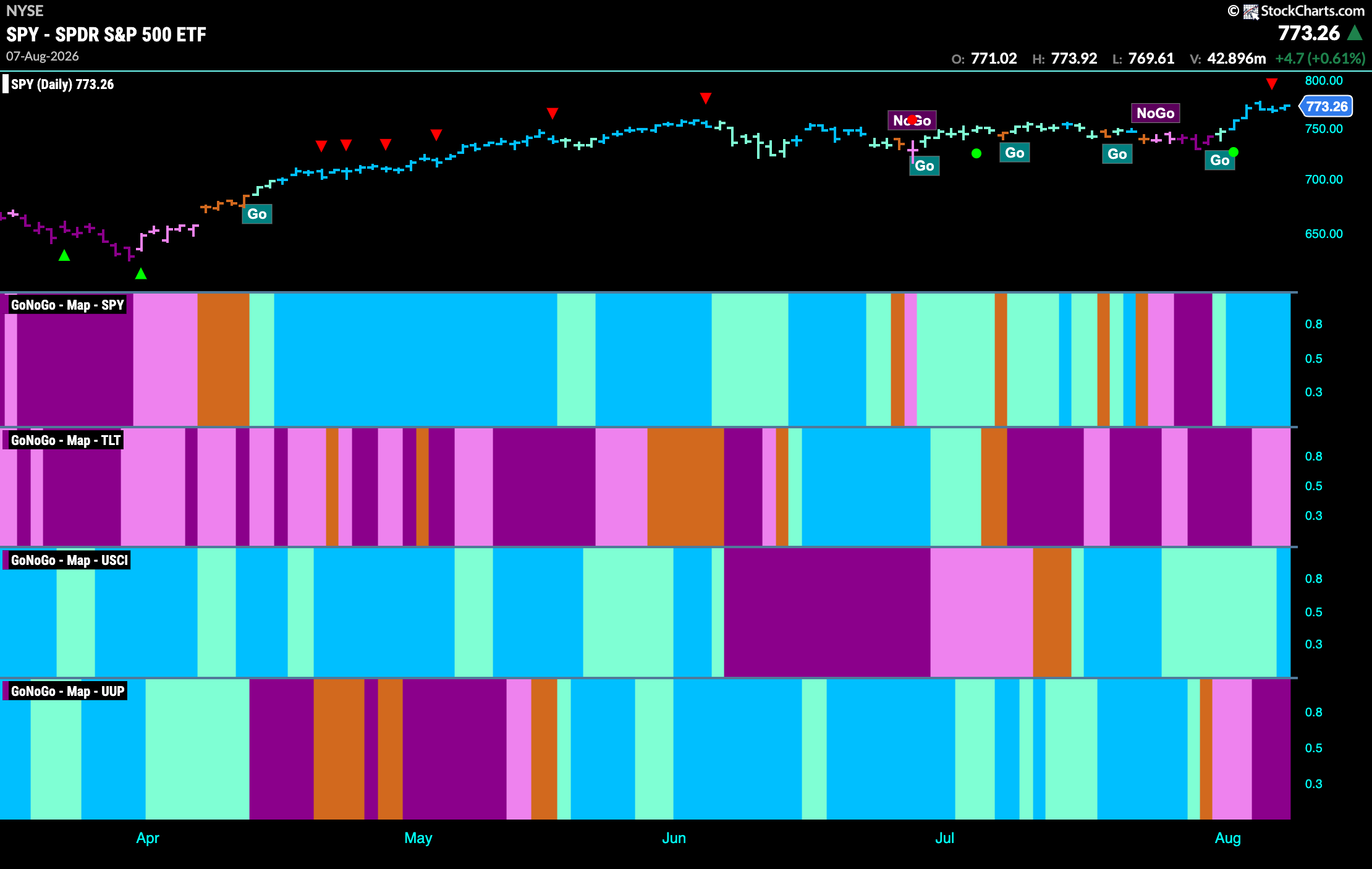Click the 07-Aug-2026 date text
1372x869 pixels.
43,56
